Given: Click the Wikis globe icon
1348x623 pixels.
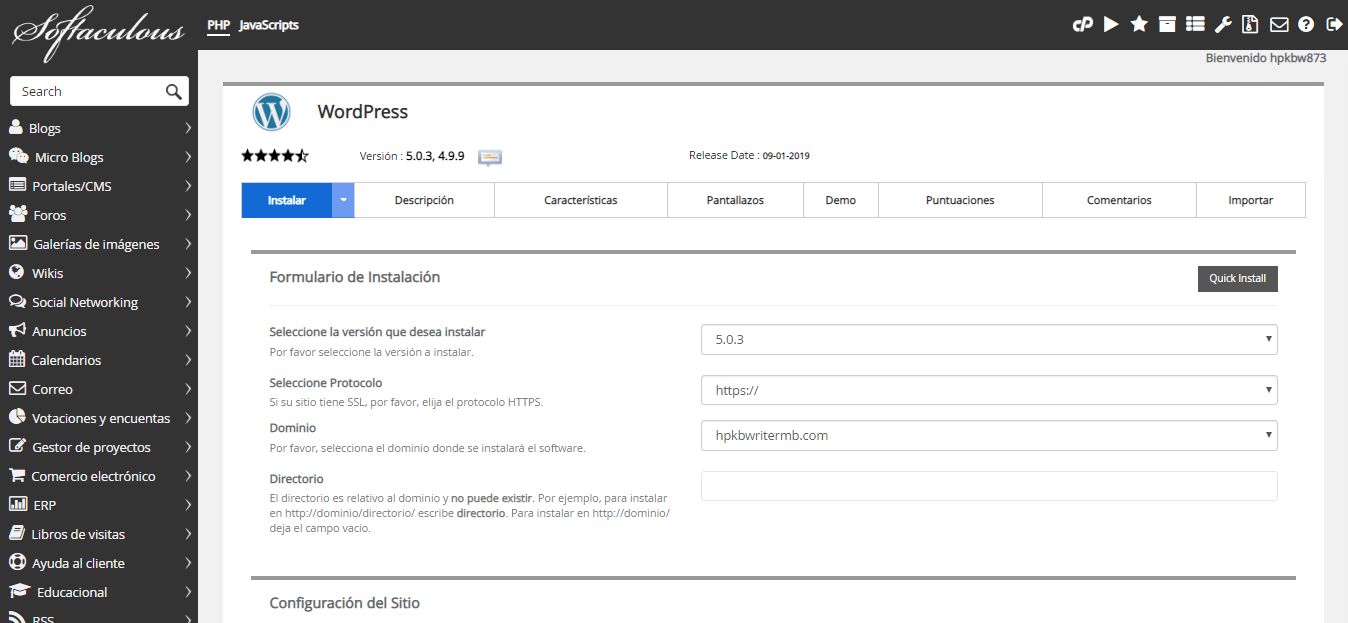Looking at the screenshot, I should coord(16,272).
